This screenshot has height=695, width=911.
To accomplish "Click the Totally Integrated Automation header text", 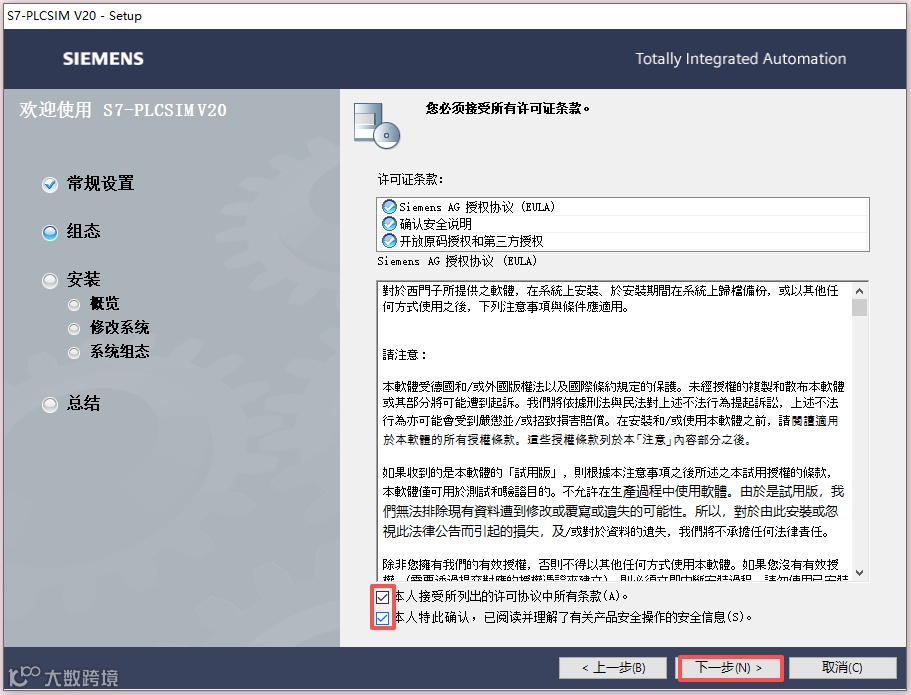I will (741, 59).
